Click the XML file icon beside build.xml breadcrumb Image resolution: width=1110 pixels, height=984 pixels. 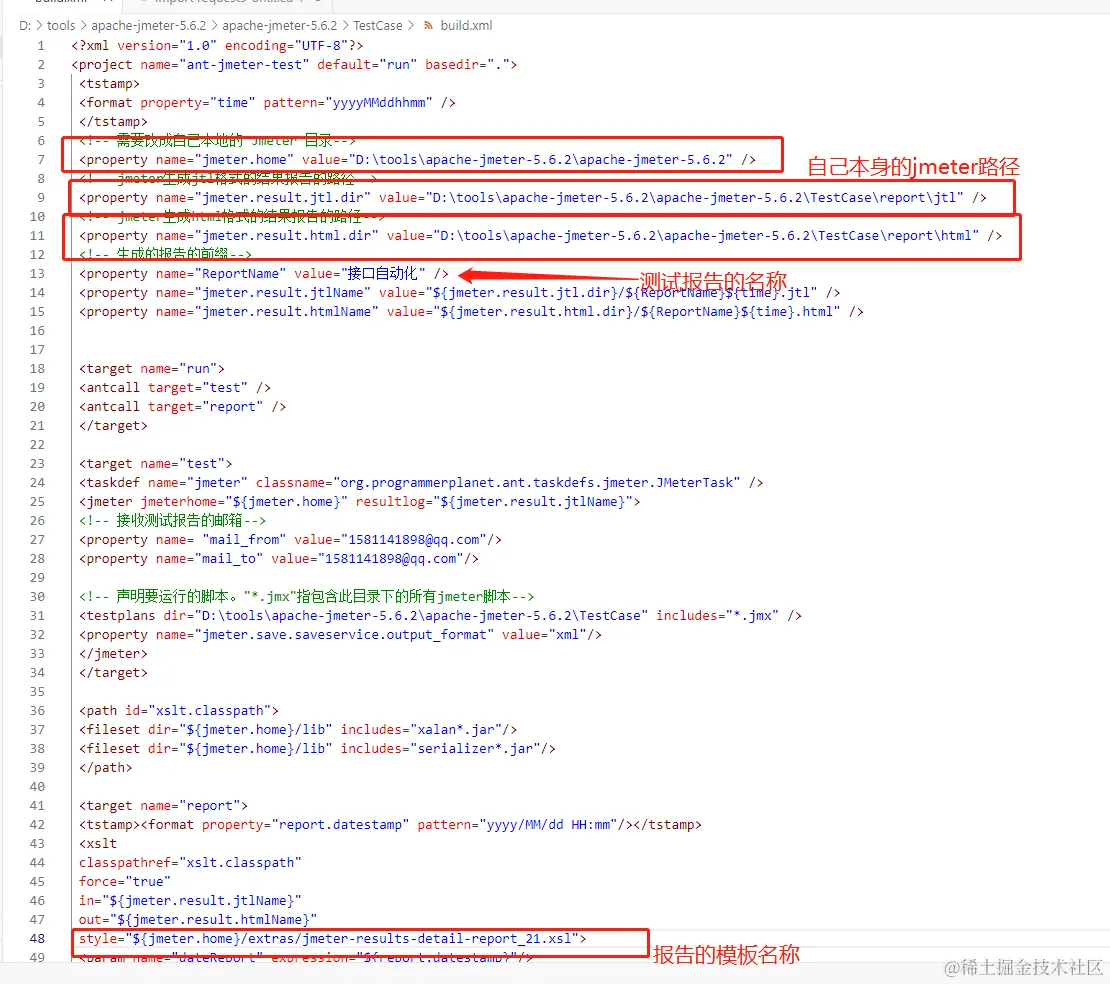(x=428, y=25)
